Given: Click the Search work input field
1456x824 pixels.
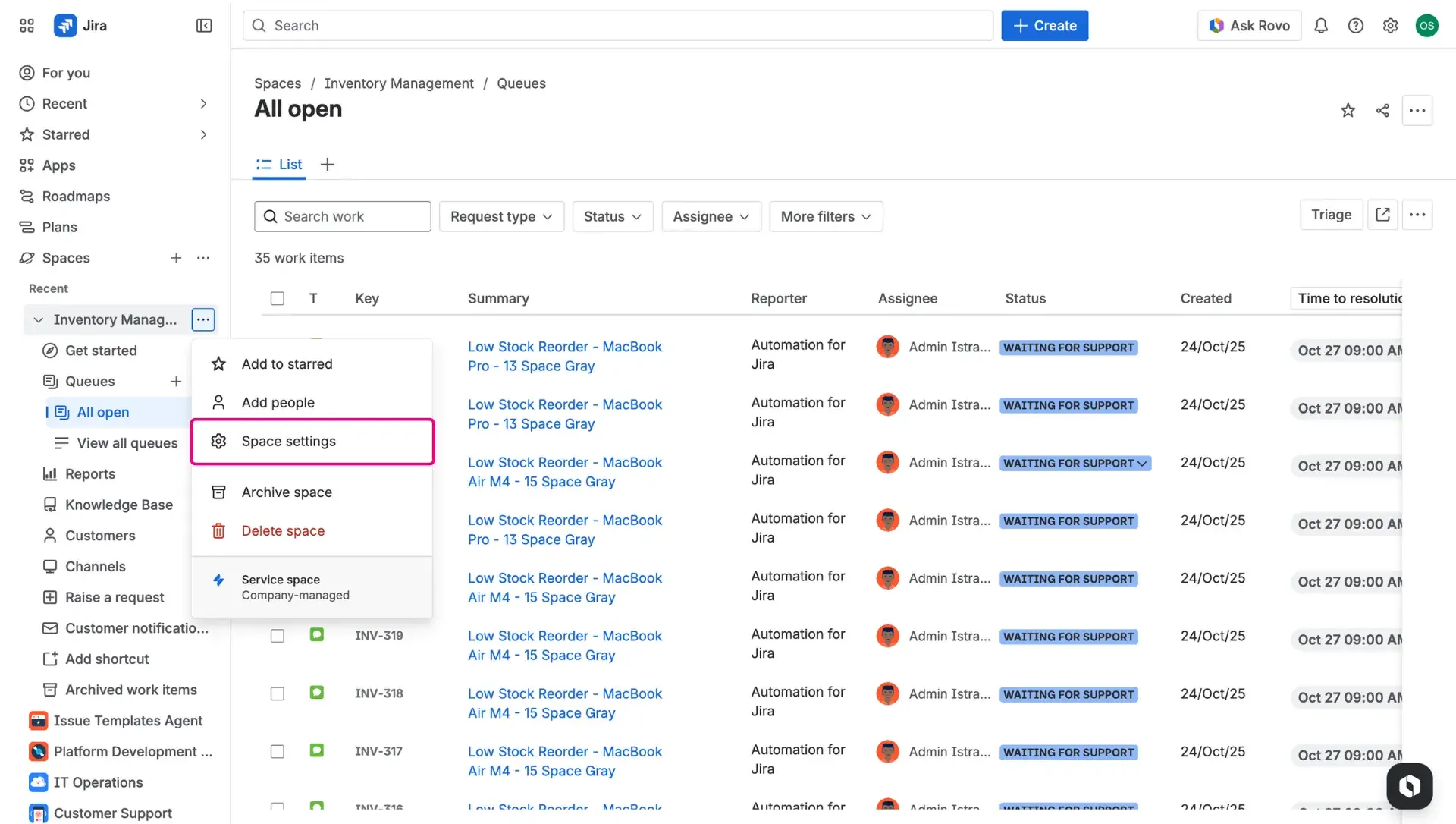Looking at the screenshot, I should tap(342, 216).
